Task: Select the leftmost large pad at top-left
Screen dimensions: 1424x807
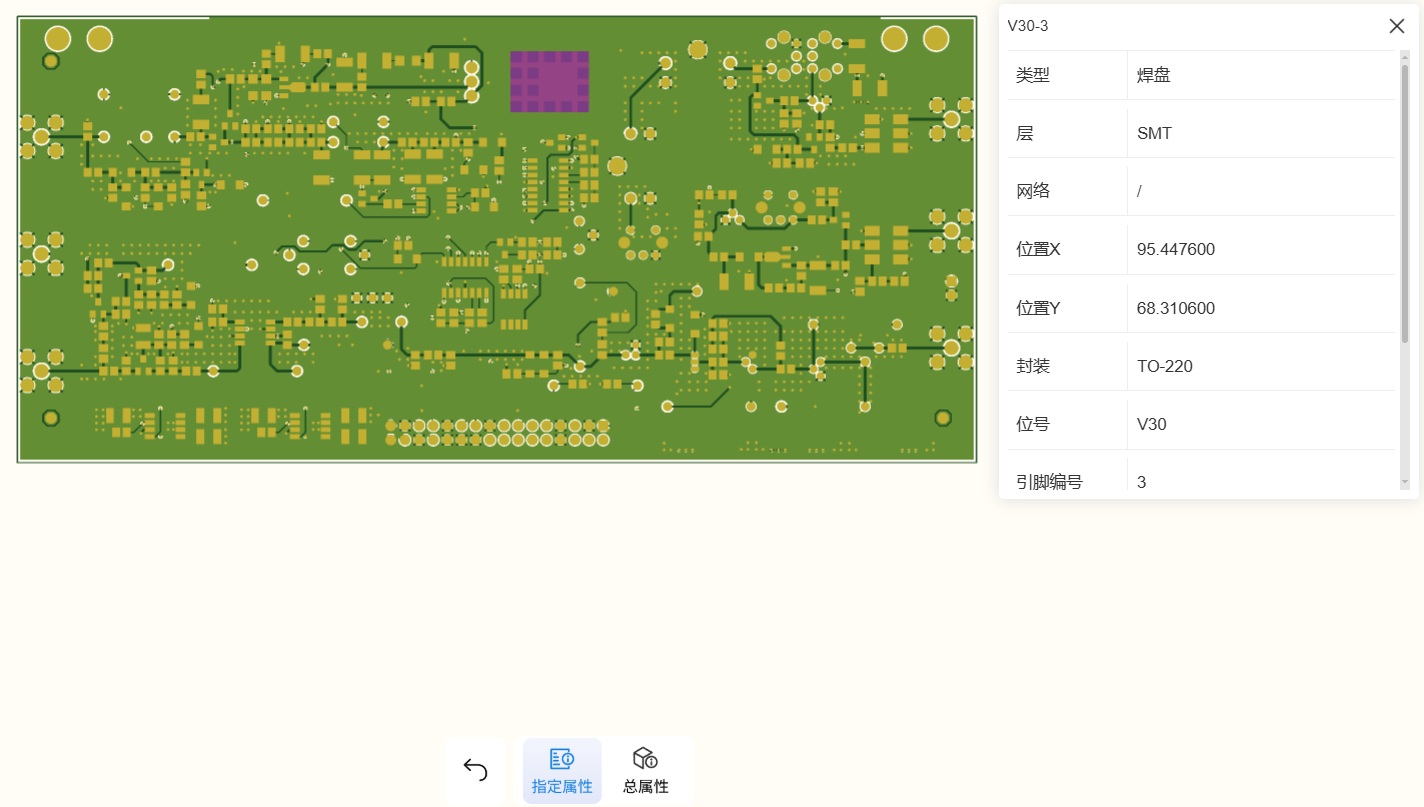Action: pos(58,39)
